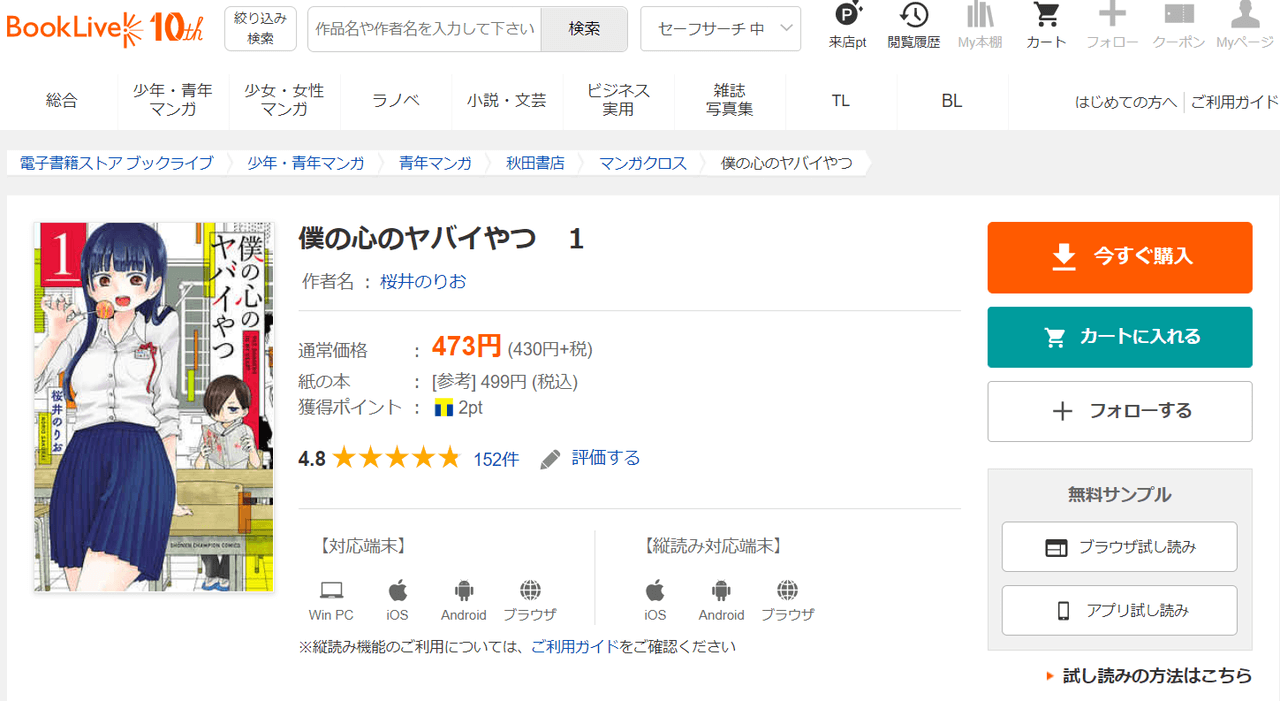Click the author link 桜井のりお
1280x701 pixels.
423,282
